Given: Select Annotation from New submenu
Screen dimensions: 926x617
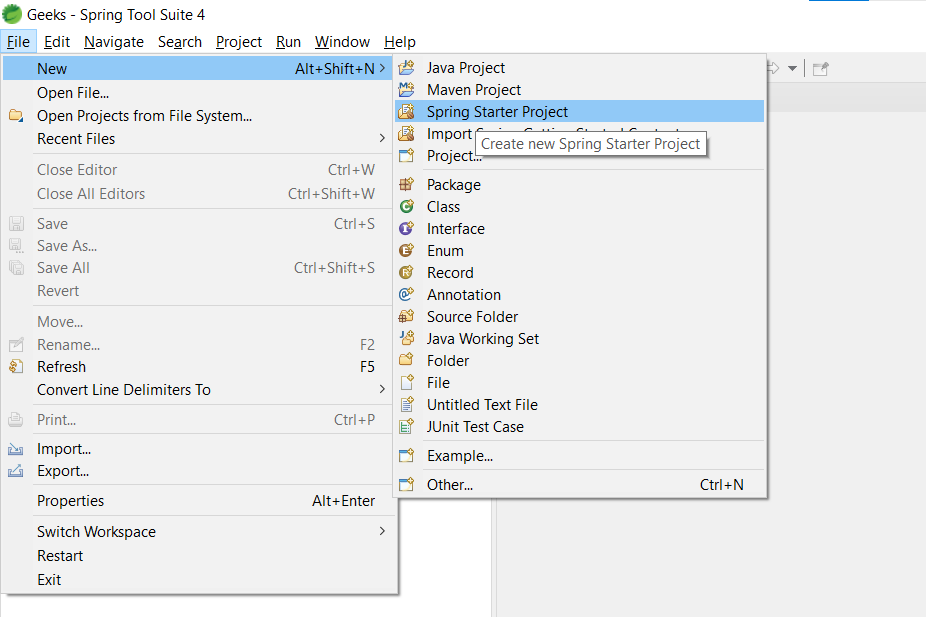Looking at the screenshot, I should [x=579, y=294].
